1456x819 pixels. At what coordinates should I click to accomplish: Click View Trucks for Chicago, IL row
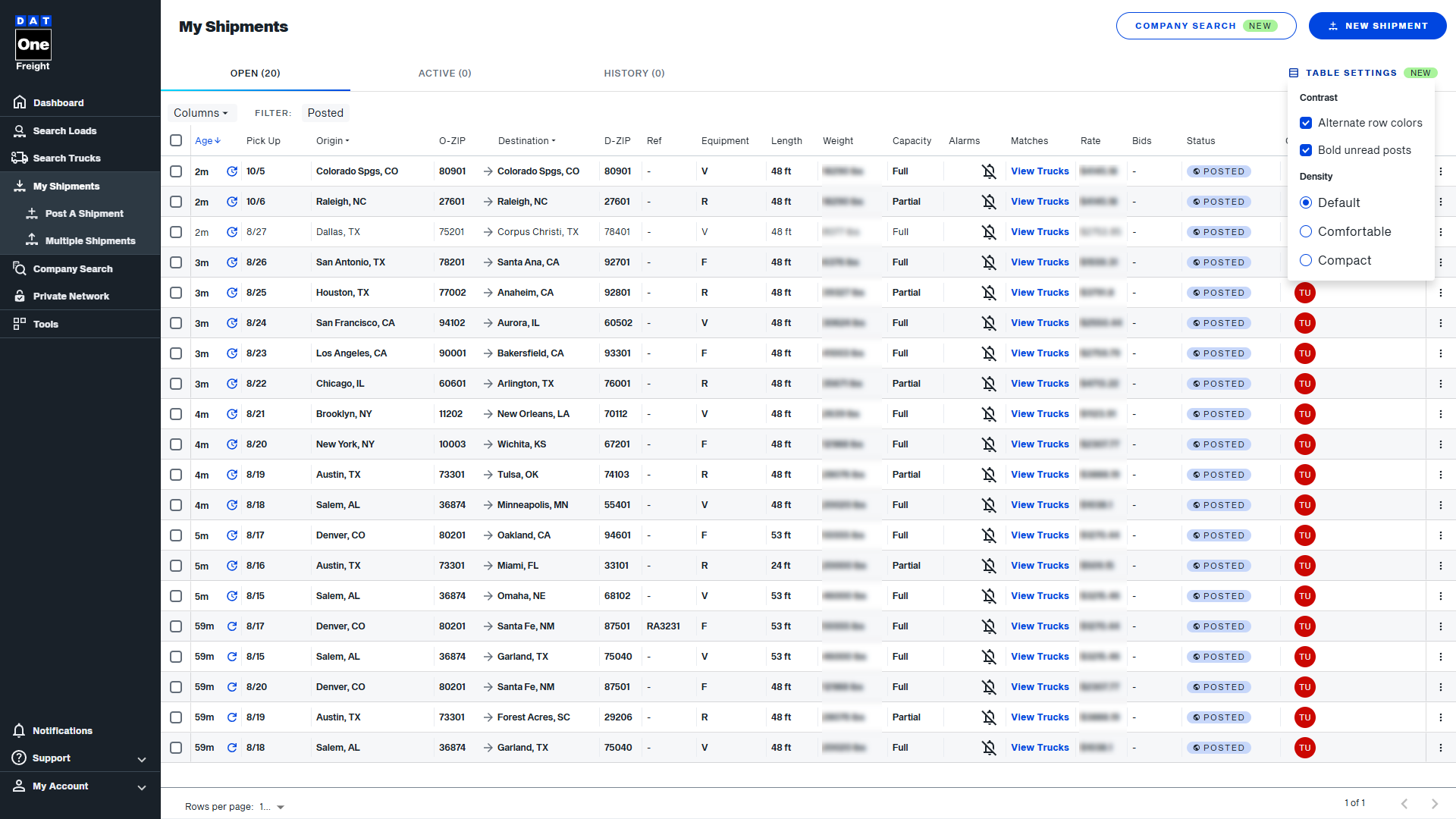1040,384
